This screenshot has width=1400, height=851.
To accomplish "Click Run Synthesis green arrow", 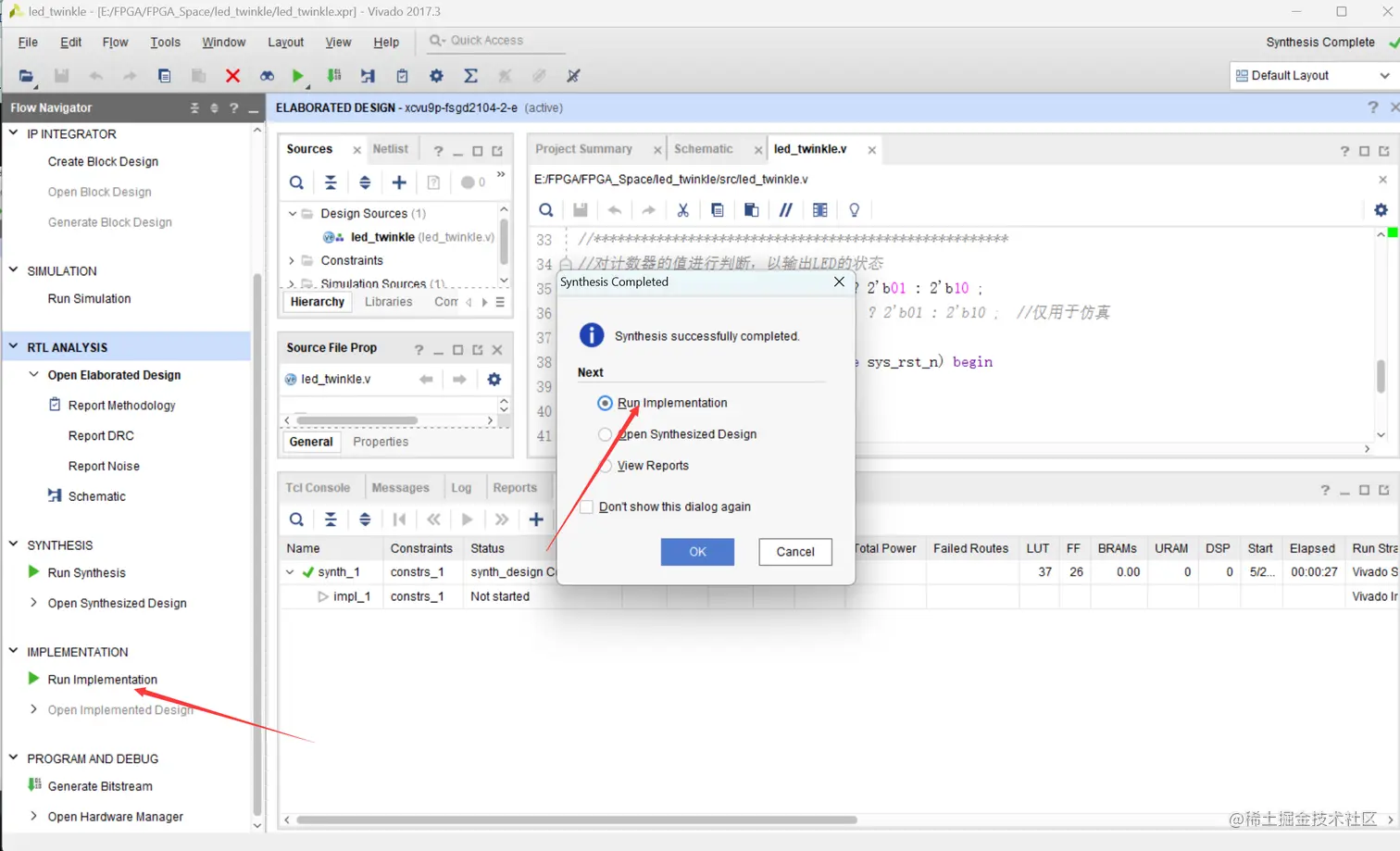I will click(34, 572).
